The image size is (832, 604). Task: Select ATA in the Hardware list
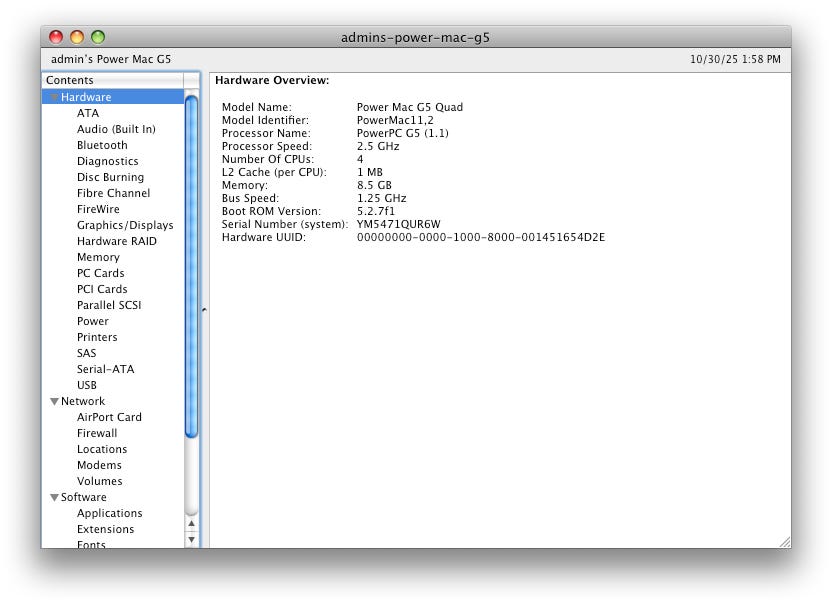[x=88, y=113]
